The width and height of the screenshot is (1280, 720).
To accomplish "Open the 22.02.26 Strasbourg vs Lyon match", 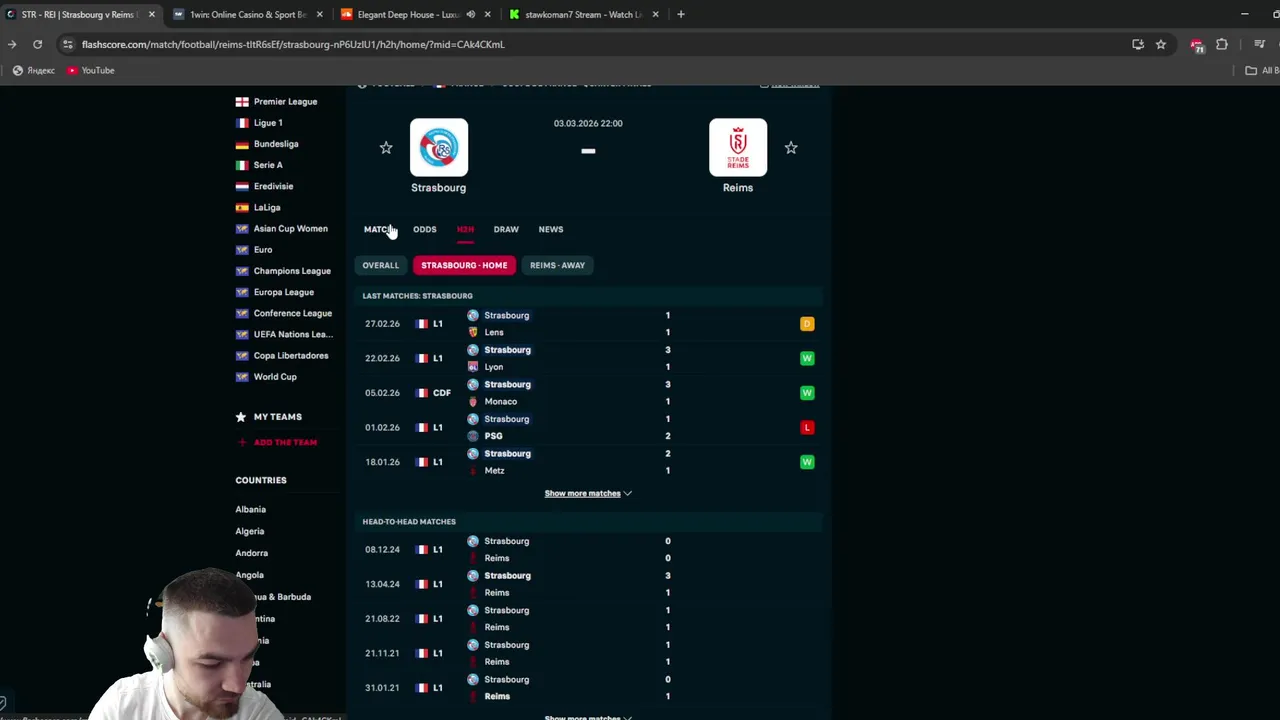I will (589, 358).
